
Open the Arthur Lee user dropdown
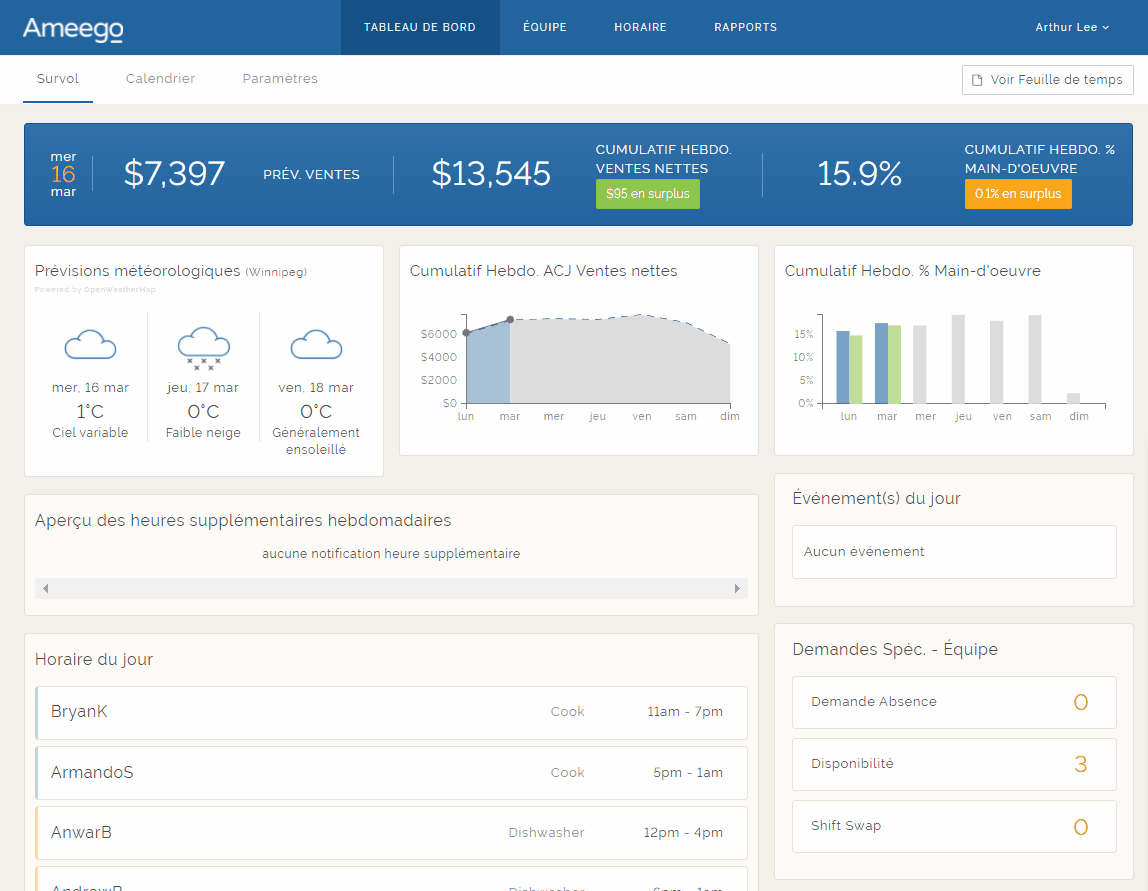(1072, 28)
